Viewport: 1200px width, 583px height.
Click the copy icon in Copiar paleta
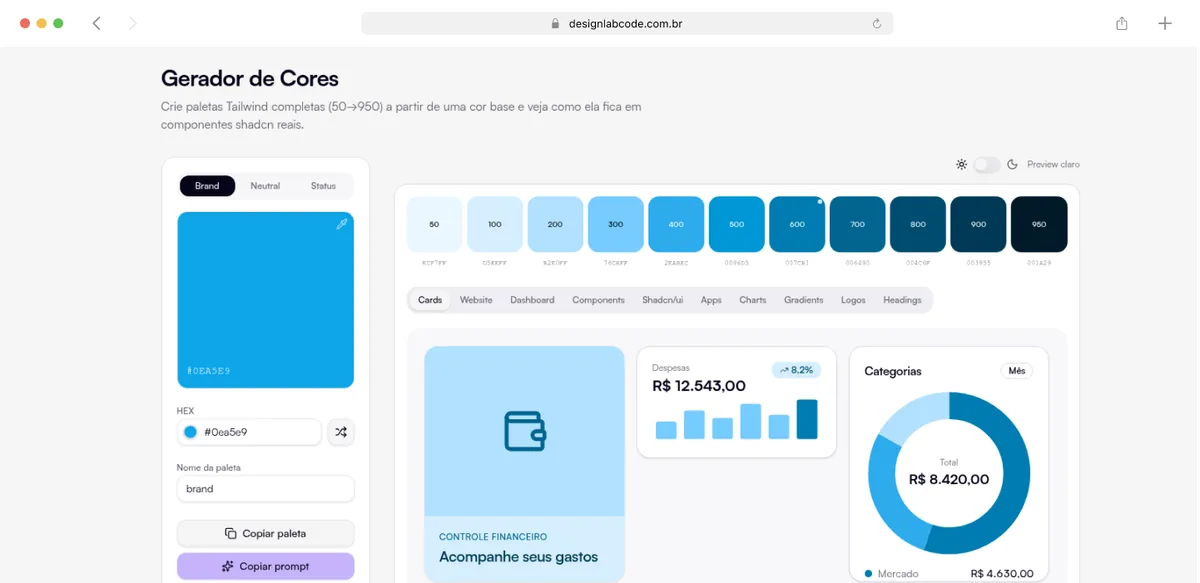point(231,533)
